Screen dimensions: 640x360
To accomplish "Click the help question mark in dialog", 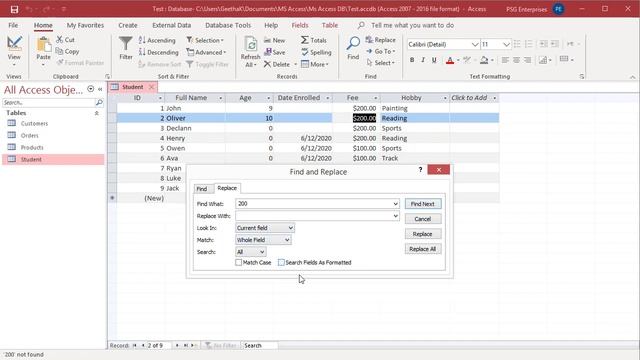I will click(x=420, y=169).
